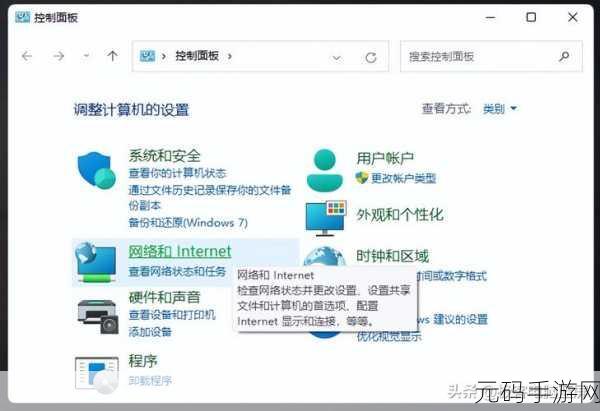Click the search magnifier icon
600x411 pixels.
tap(564, 57)
